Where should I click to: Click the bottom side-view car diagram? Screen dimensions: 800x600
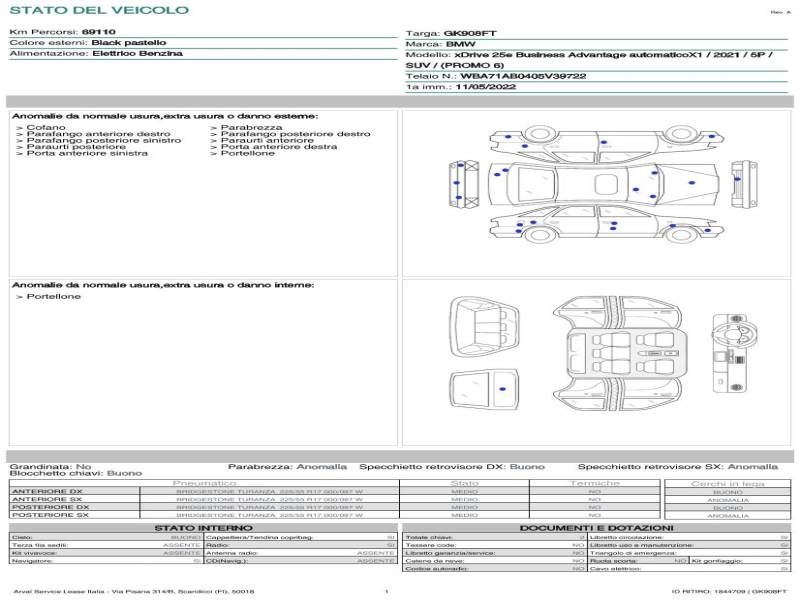[606, 223]
